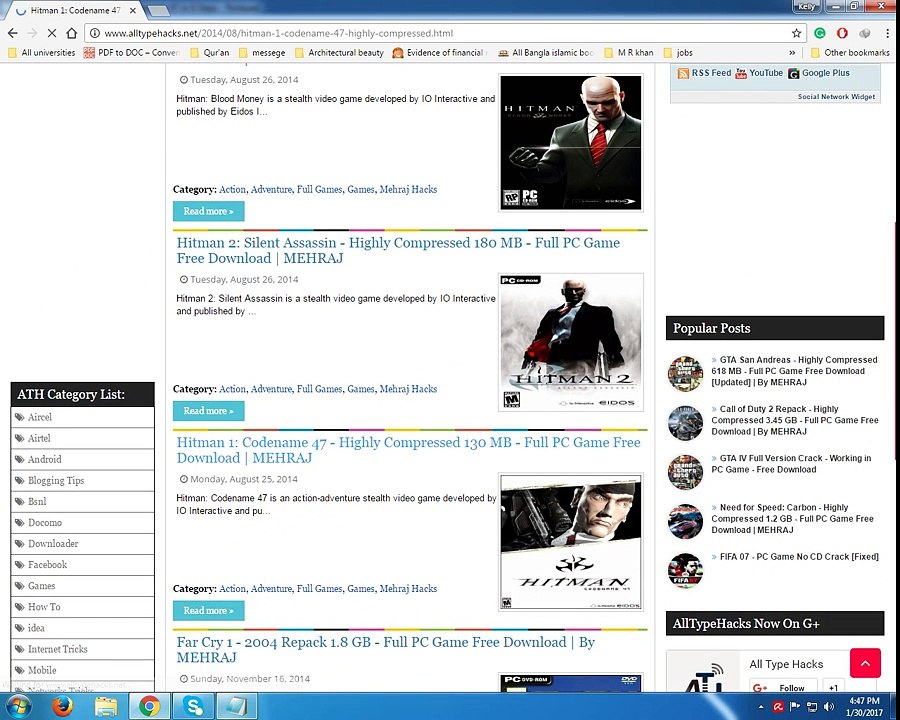Image resolution: width=900 pixels, height=720 pixels.
Task: Click Read more under Hitman 1 Codename 47 post
Action: (x=208, y=611)
